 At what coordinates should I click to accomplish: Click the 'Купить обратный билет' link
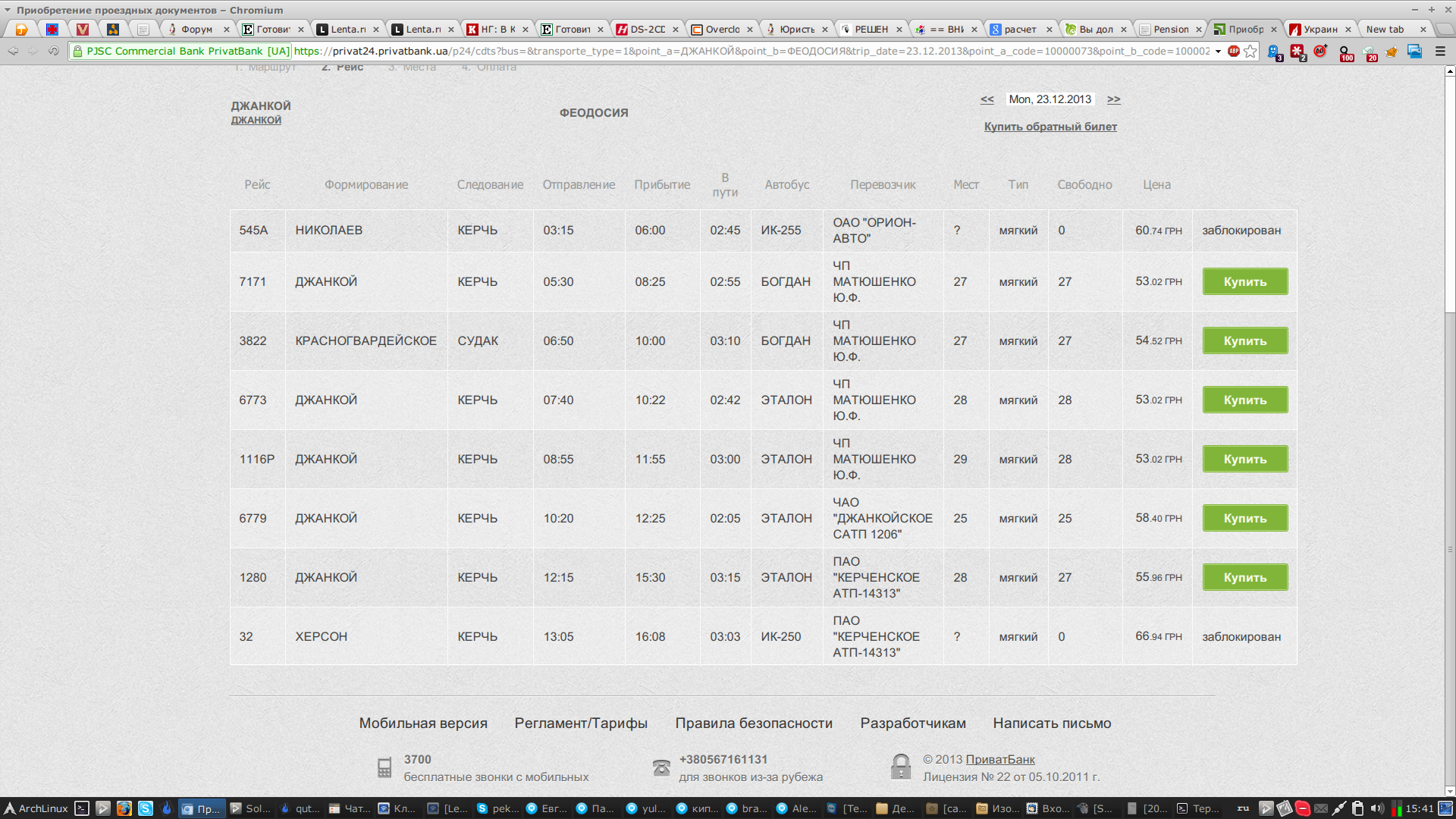pos(1050,127)
